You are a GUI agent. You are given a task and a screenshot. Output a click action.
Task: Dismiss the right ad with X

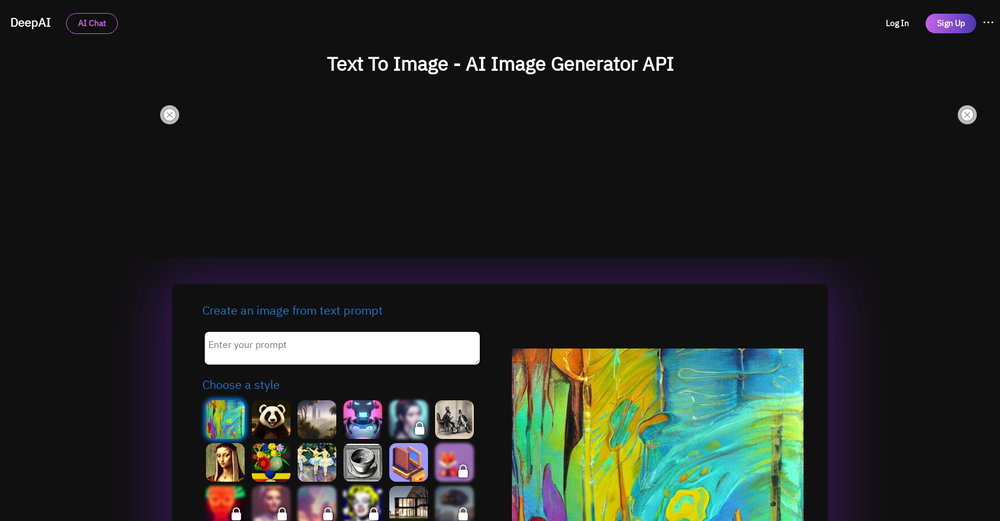pyautogui.click(x=967, y=115)
